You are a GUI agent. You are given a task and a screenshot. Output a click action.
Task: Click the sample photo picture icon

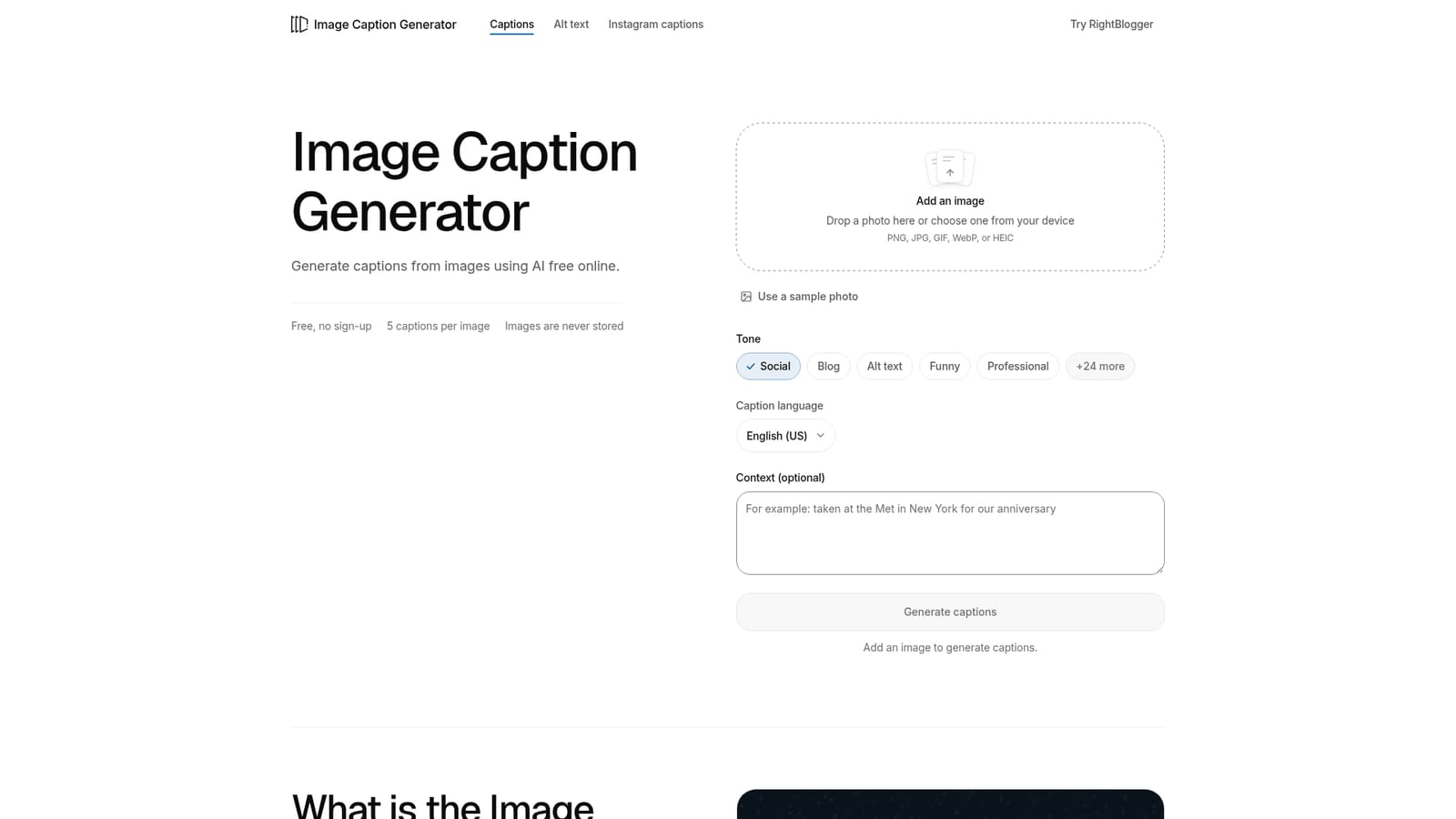tap(746, 297)
